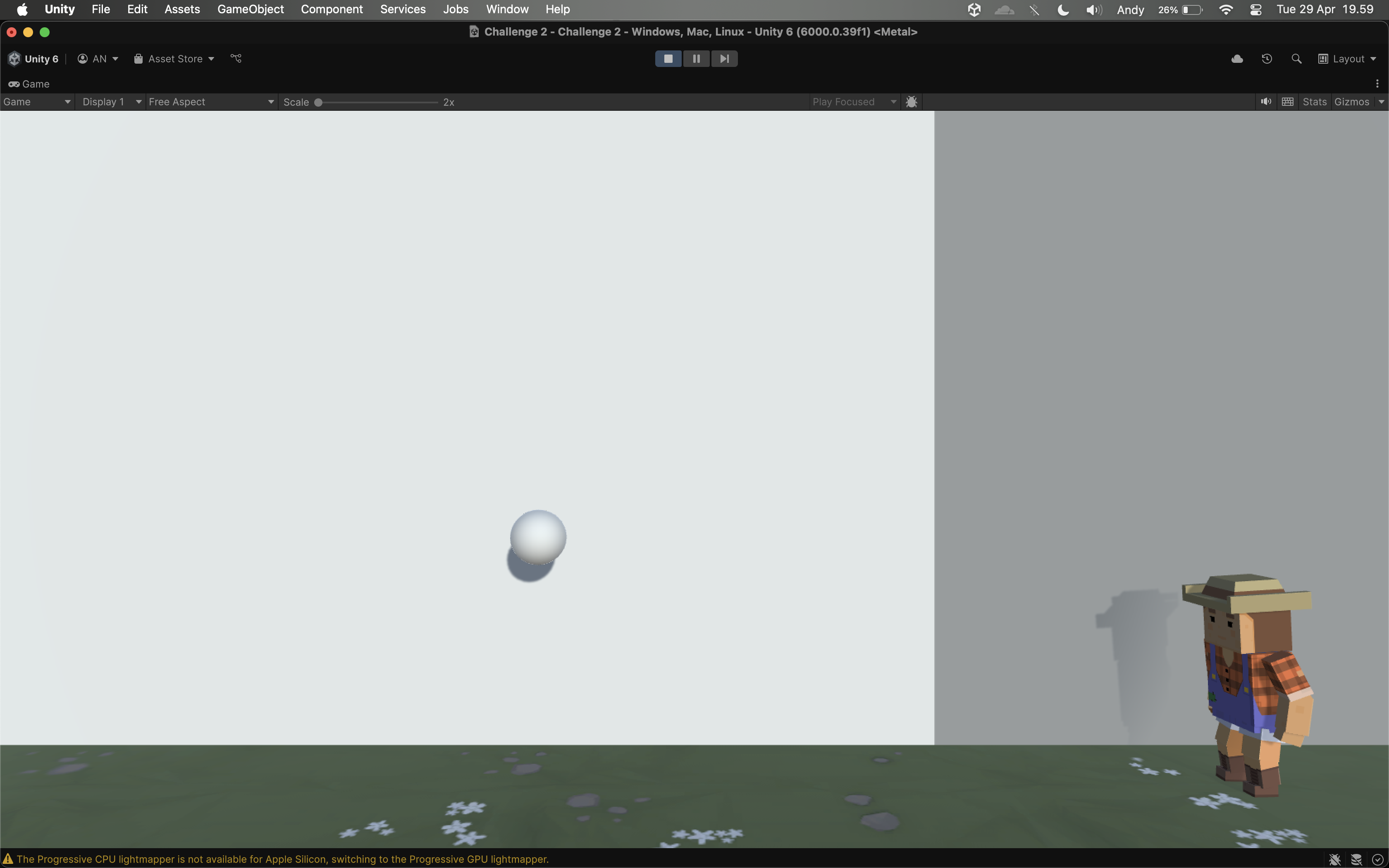Enable the bug debug mode icon

[912, 102]
